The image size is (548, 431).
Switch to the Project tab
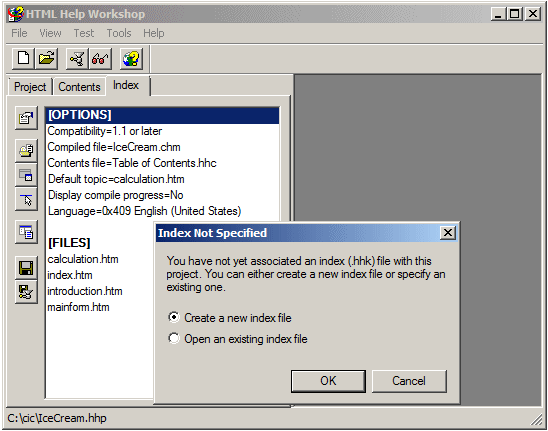click(x=30, y=87)
